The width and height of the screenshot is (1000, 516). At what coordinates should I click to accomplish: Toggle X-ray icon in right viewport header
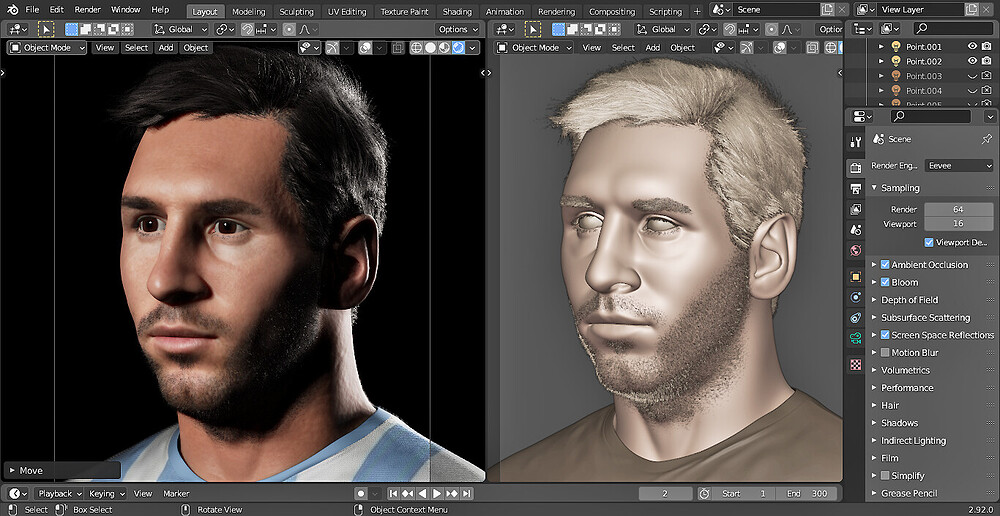click(812, 48)
